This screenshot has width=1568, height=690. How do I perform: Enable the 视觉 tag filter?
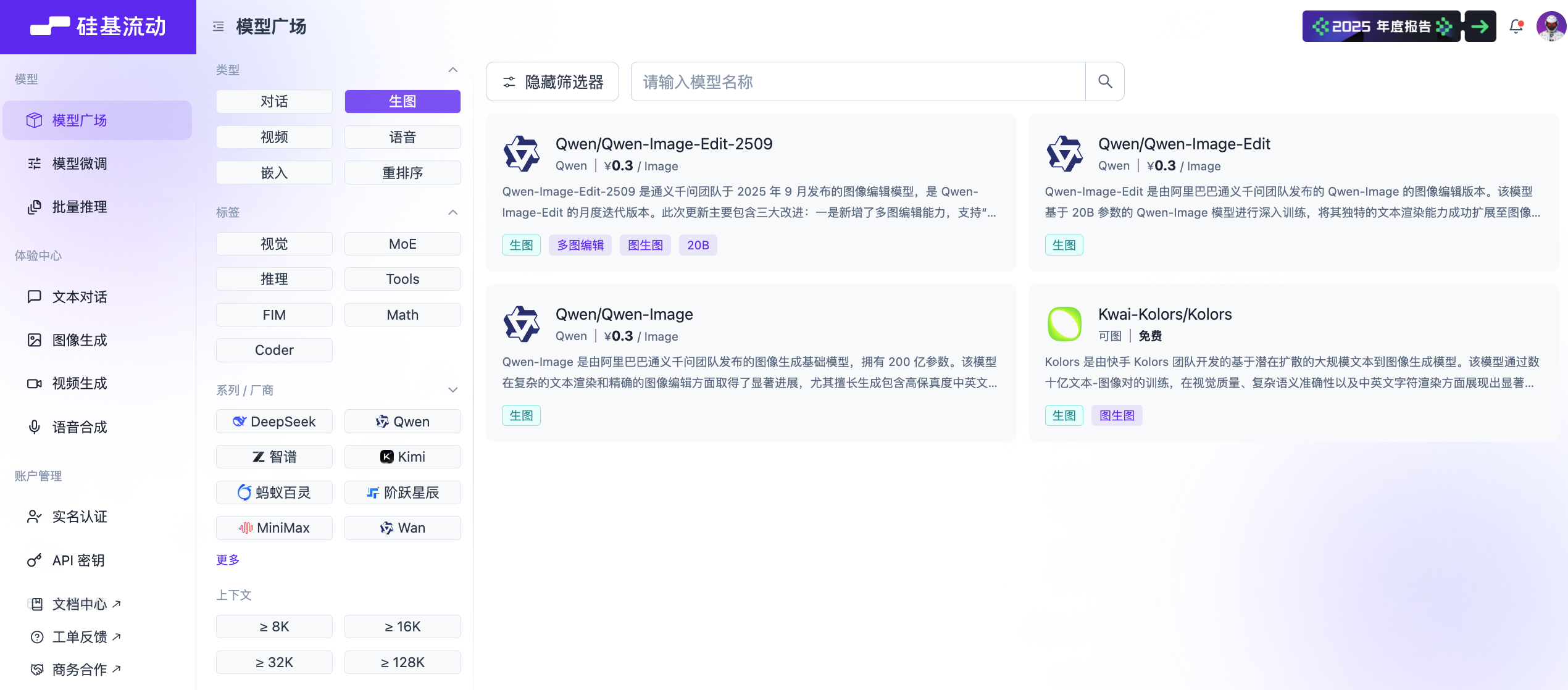pyautogui.click(x=274, y=244)
